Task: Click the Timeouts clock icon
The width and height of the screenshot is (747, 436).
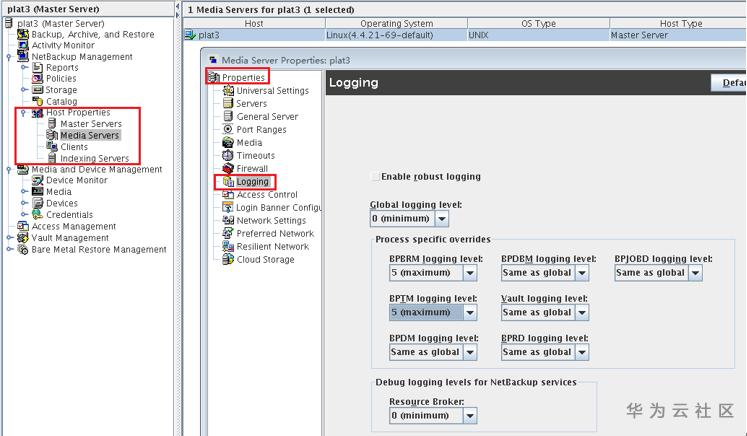Action: tap(228, 155)
